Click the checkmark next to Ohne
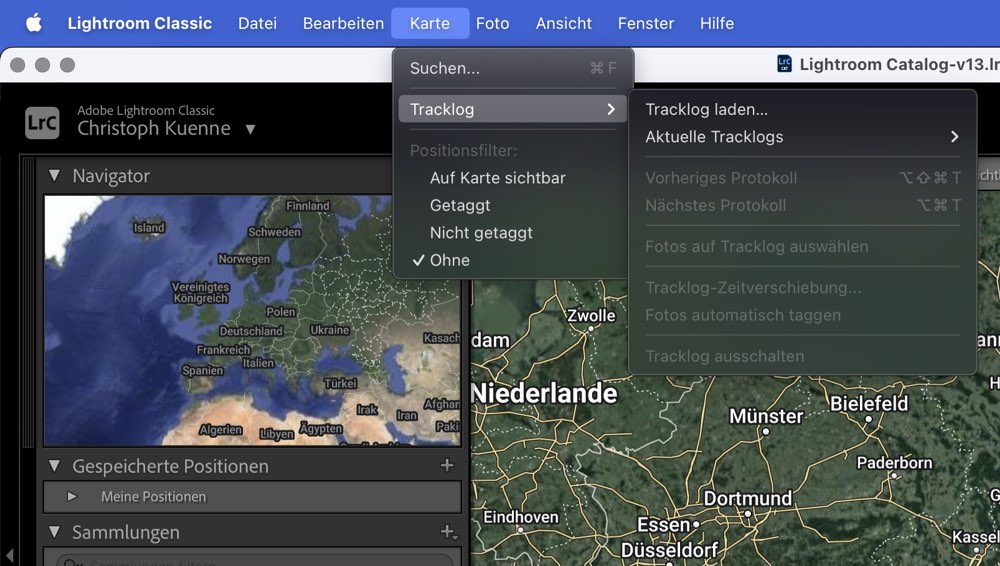 pyautogui.click(x=418, y=260)
